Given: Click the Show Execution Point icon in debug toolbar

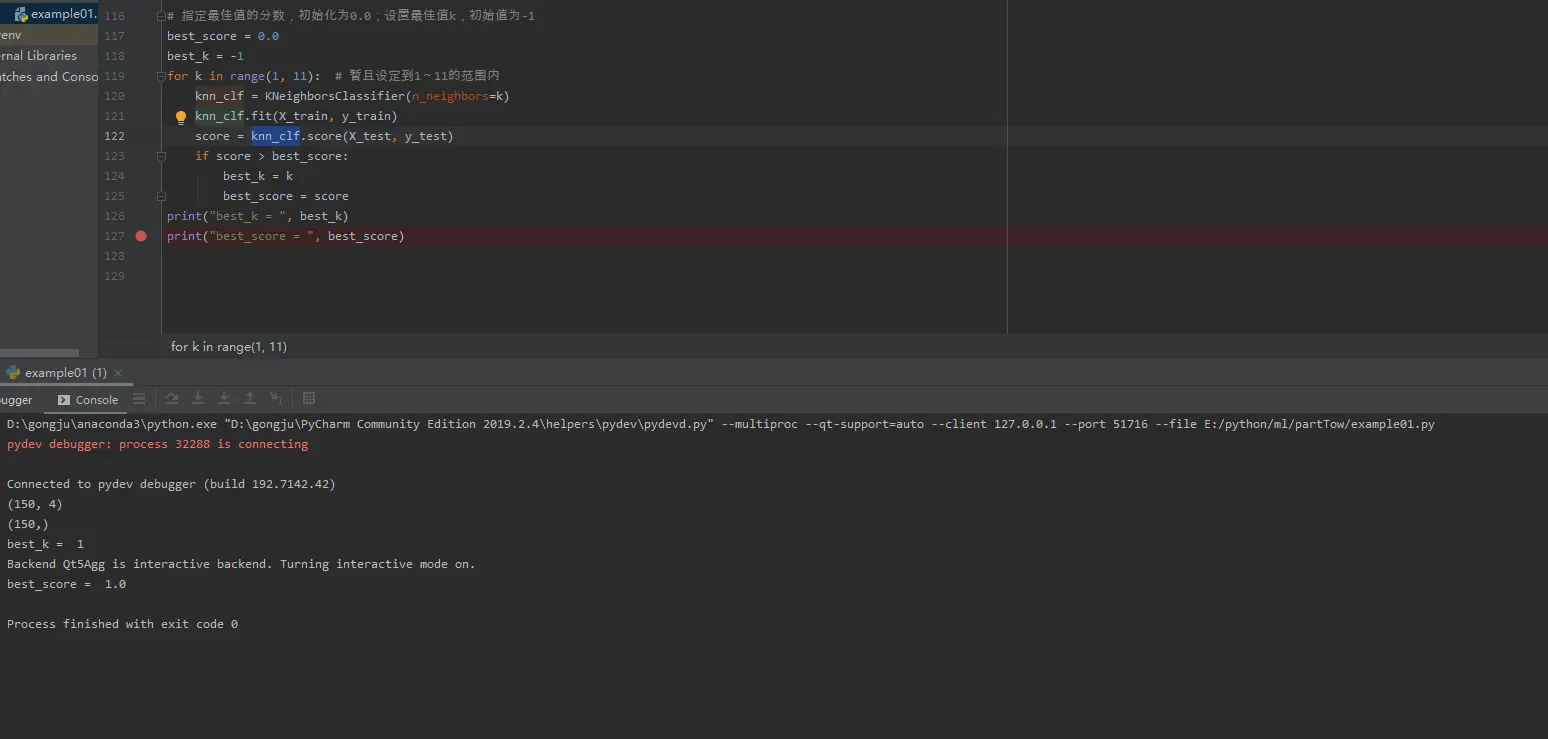Looking at the screenshot, I should 139,399.
